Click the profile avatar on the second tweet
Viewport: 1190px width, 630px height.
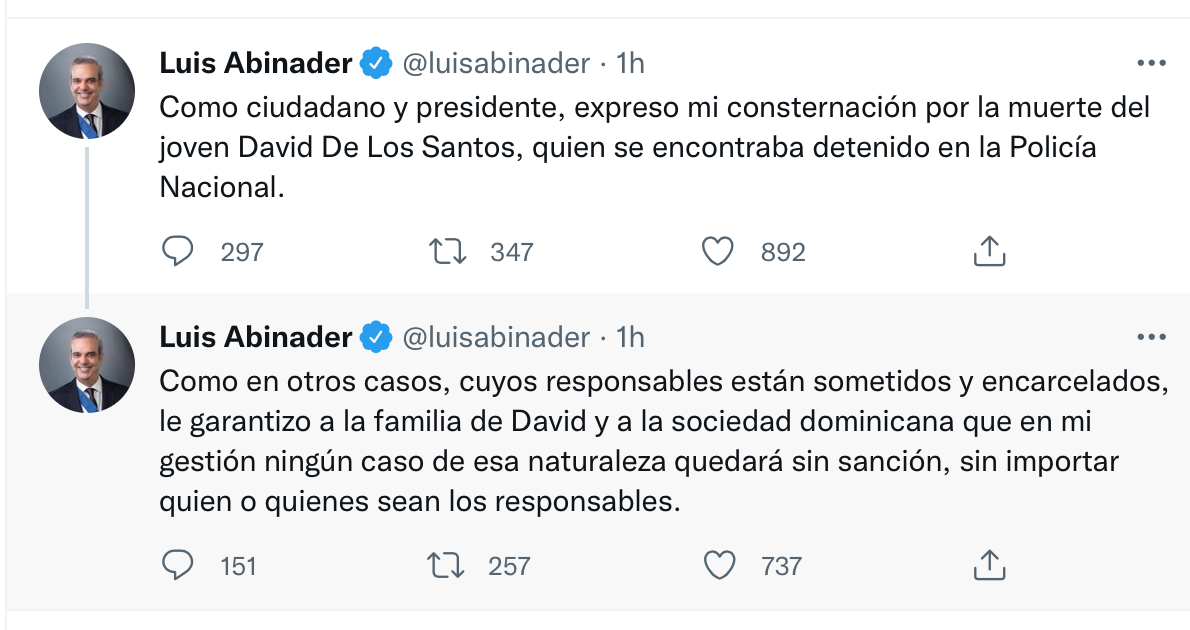(x=87, y=365)
